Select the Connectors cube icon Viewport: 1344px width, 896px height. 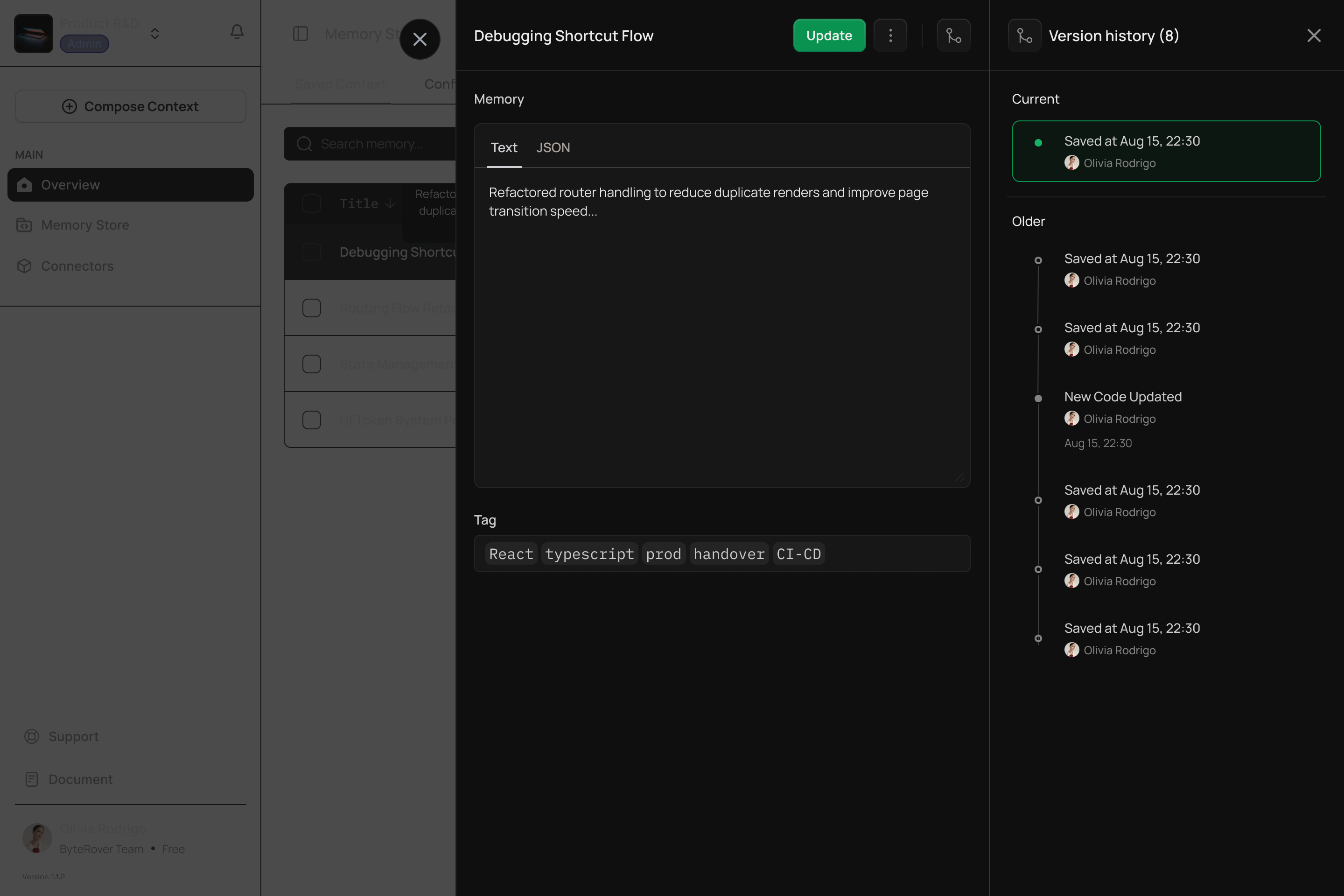pos(24,266)
